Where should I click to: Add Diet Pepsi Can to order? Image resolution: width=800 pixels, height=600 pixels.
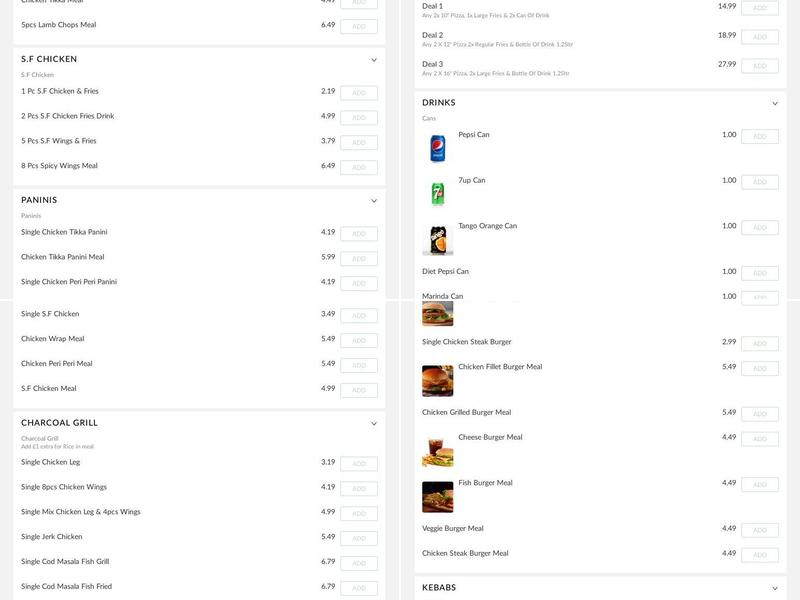[760, 273]
